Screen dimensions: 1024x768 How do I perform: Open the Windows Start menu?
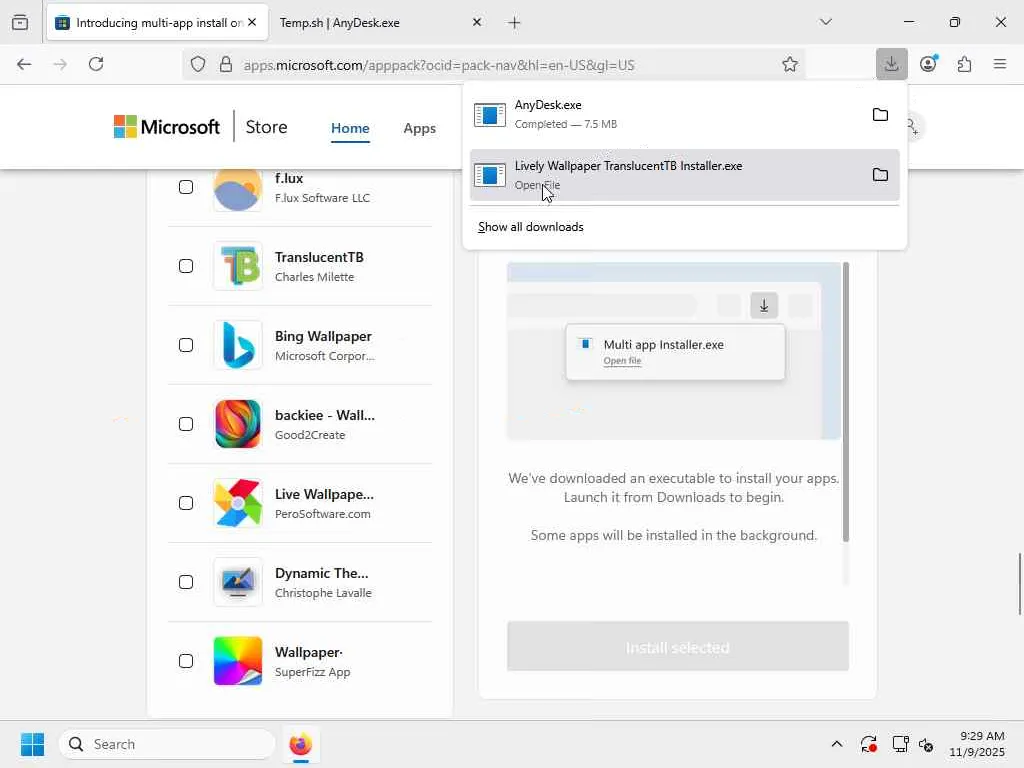(32, 744)
